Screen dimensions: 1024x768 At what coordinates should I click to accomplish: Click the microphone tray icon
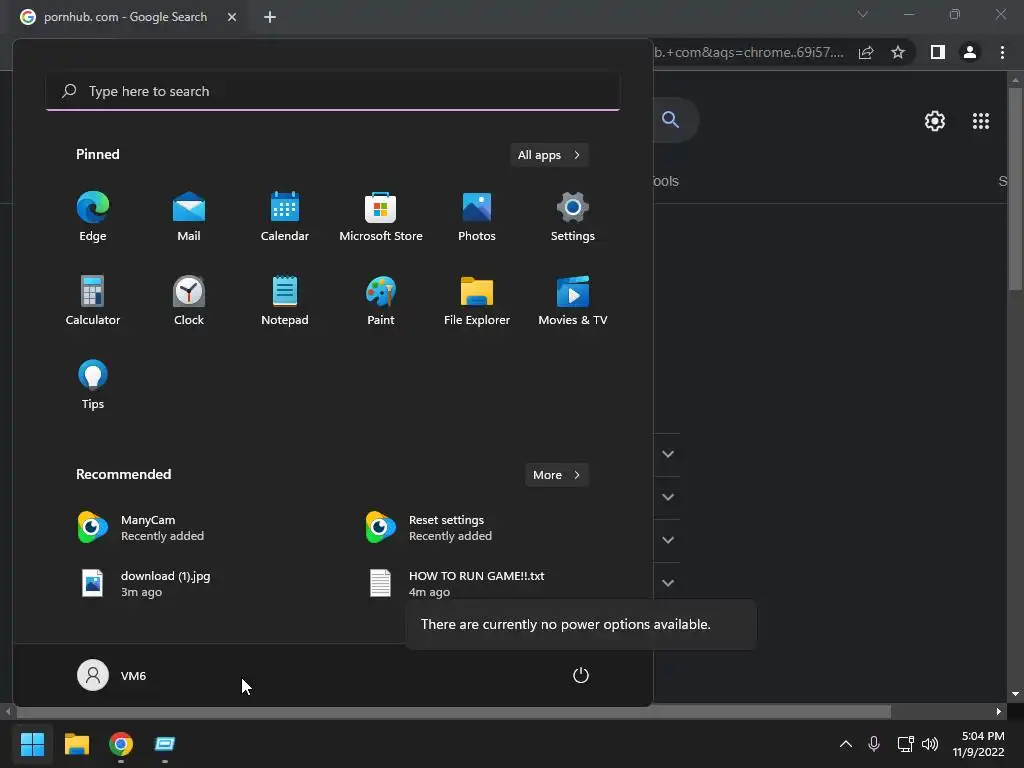tap(874, 744)
